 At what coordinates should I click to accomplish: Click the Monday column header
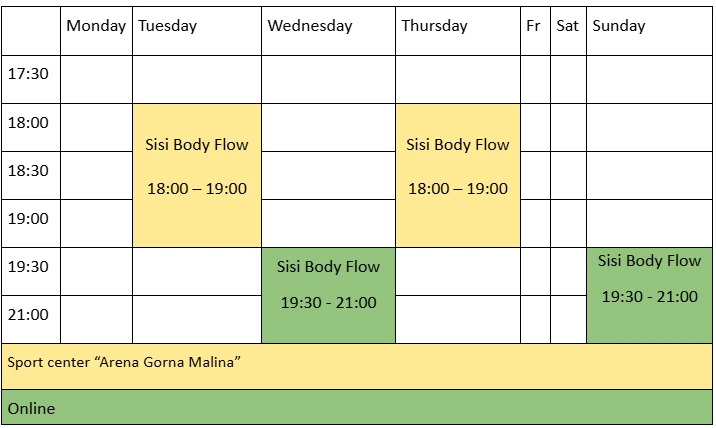pos(96,27)
